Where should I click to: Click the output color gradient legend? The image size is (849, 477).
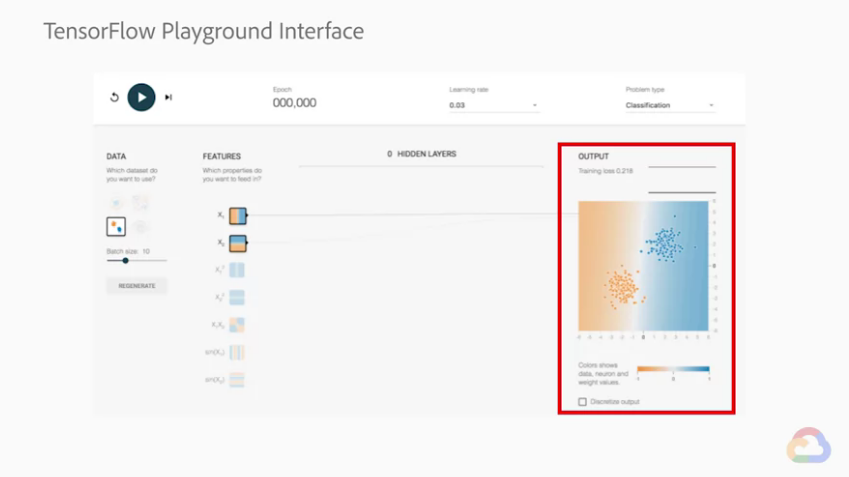(673, 369)
